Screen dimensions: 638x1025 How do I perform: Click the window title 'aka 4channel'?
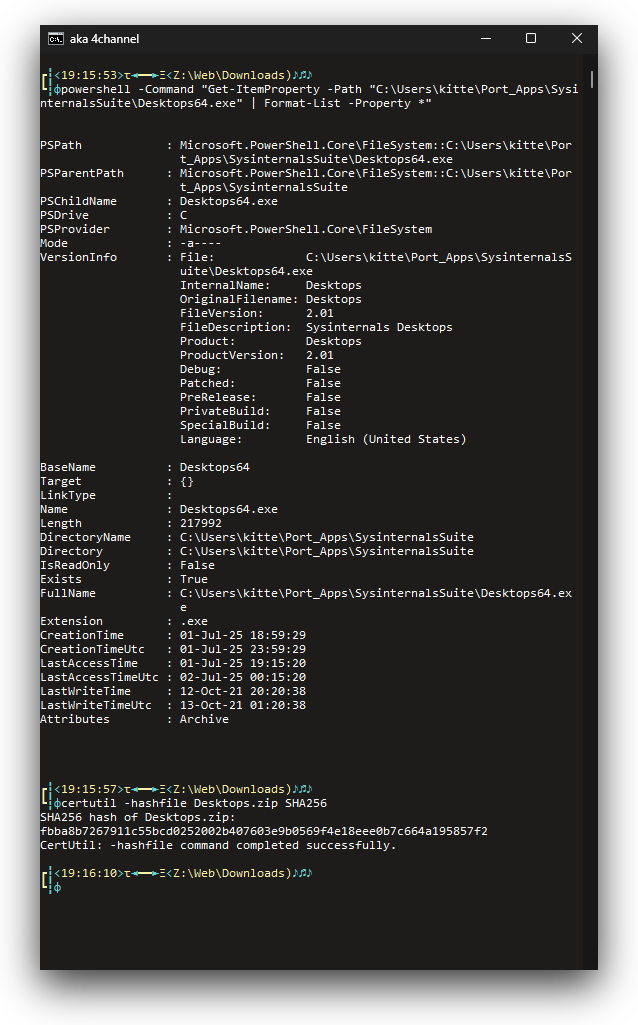click(x=105, y=39)
